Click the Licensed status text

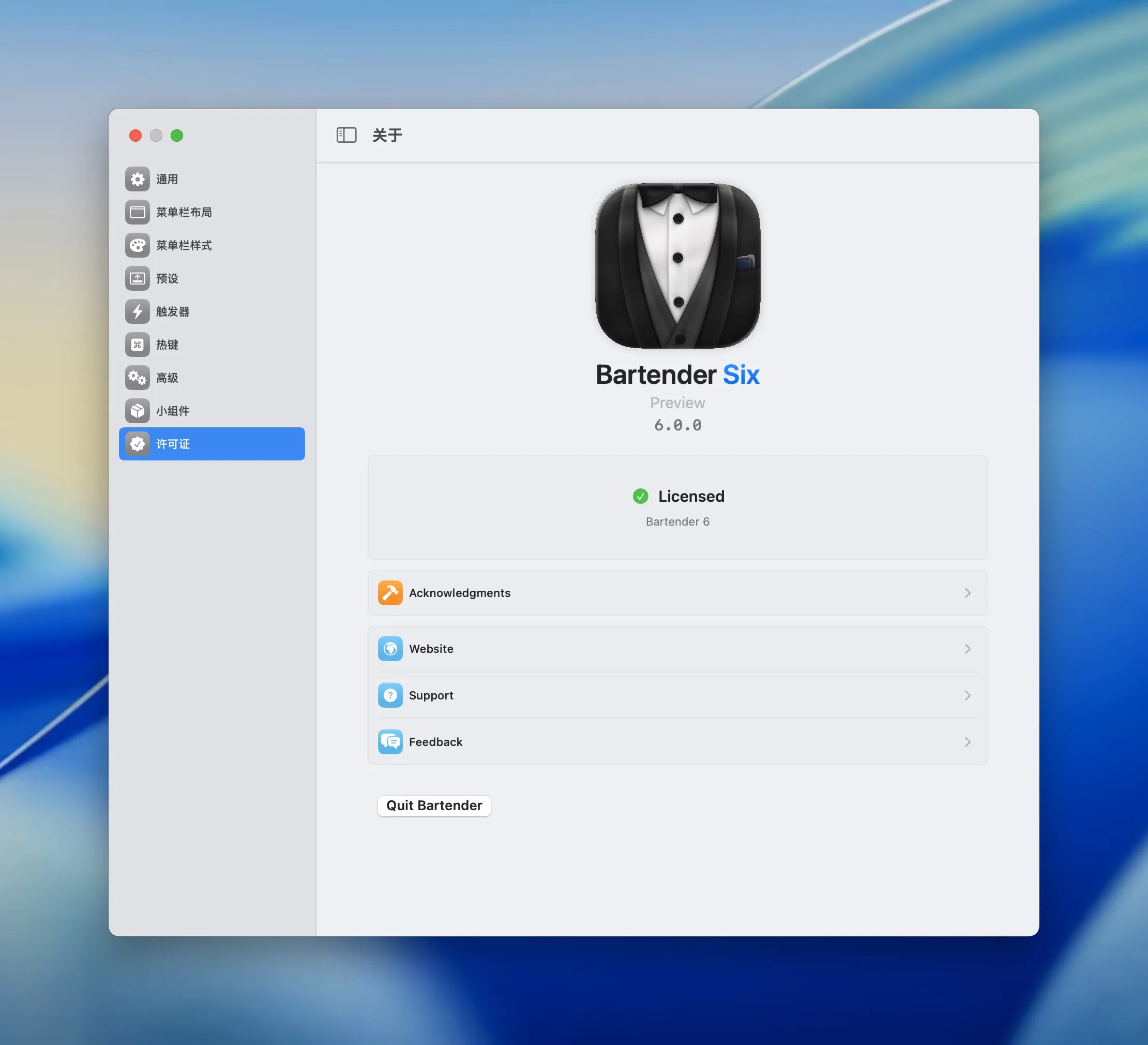point(691,496)
